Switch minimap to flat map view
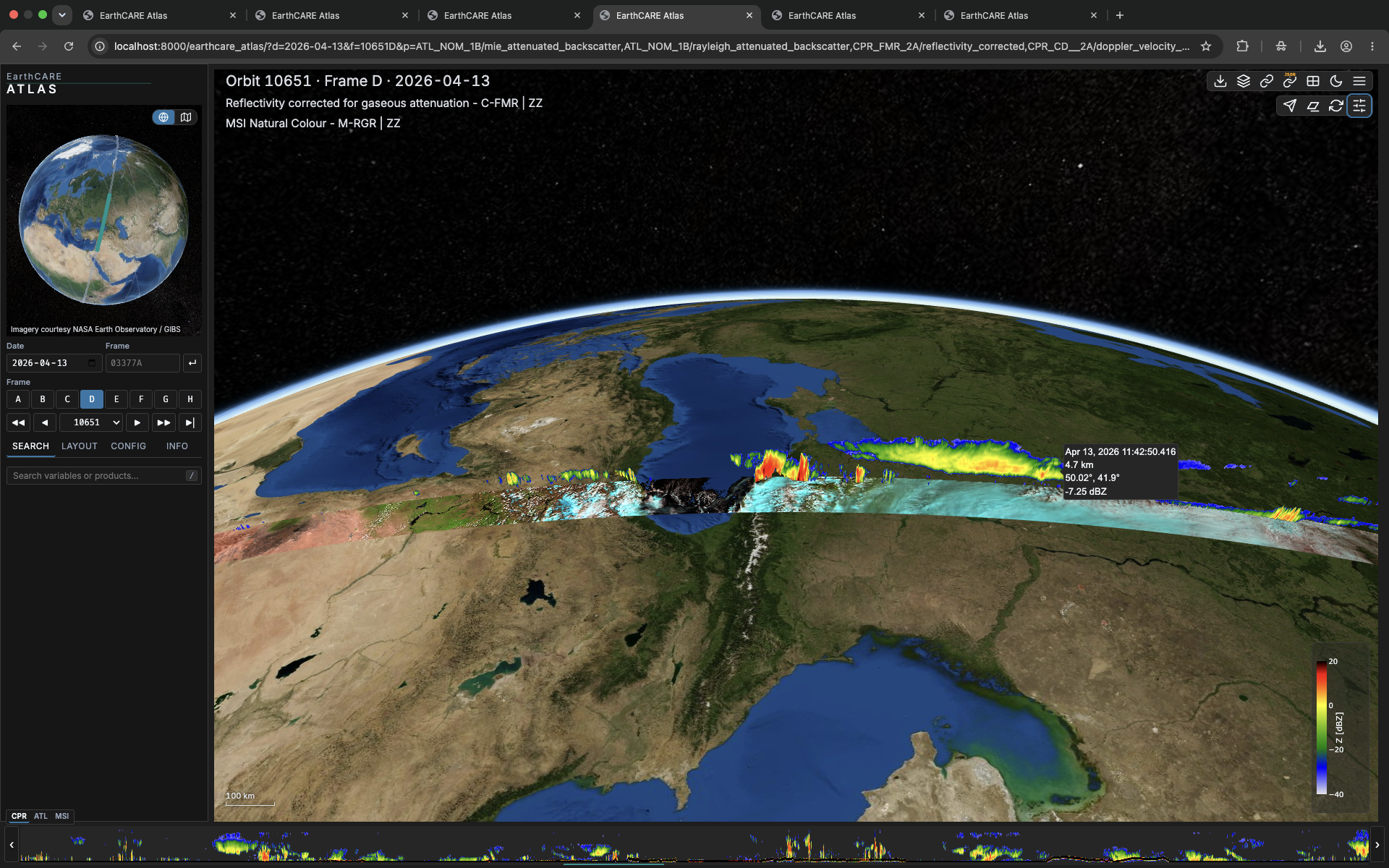Image resolution: width=1389 pixels, height=868 pixels. coord(186,117)
